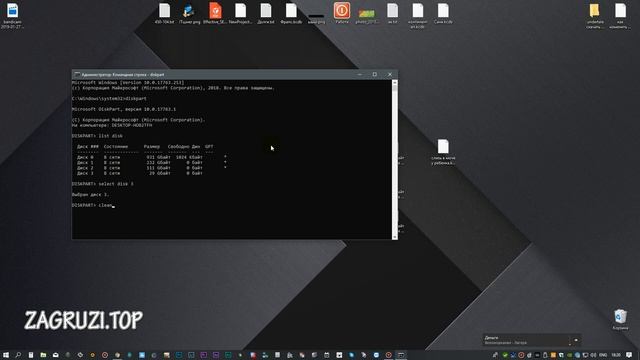Expand the toolbar notification dropdown arrow

pos(576,340)
